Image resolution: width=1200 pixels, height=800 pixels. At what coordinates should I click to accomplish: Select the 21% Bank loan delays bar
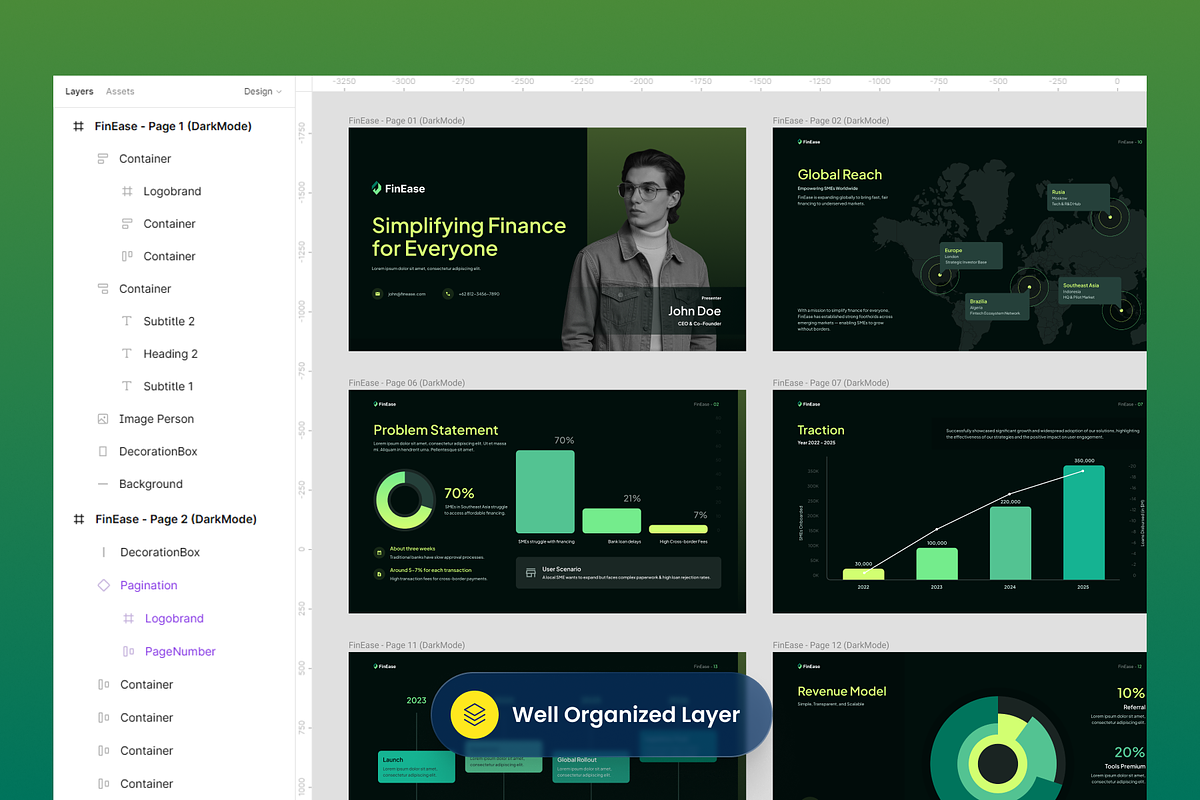click(x=611, y=520)
